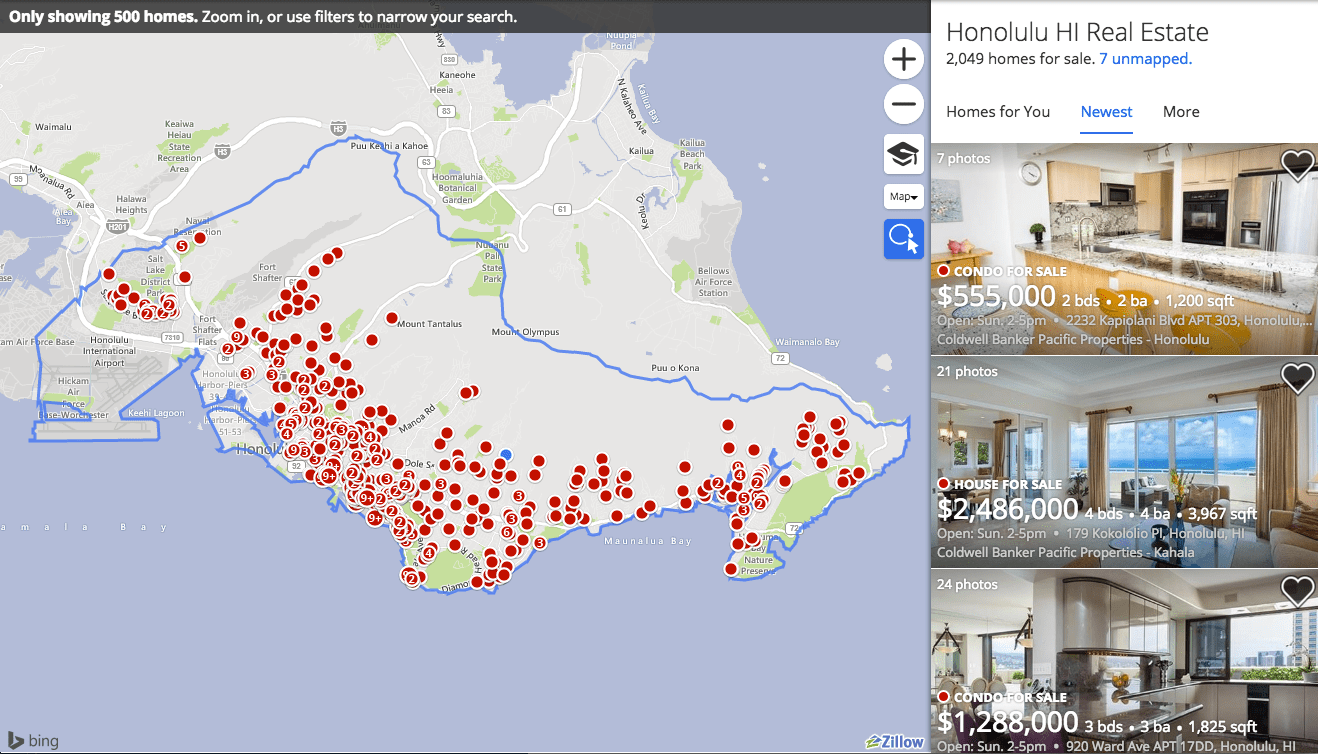Favorite the $2,486,000 house listing
Image resolution: width=1318 pixels, height=754 pixels.
[1297, 378]
